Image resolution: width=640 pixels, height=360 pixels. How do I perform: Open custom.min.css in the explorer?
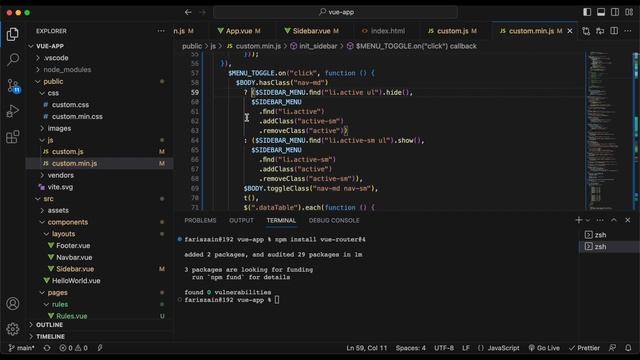coord(100,117)
